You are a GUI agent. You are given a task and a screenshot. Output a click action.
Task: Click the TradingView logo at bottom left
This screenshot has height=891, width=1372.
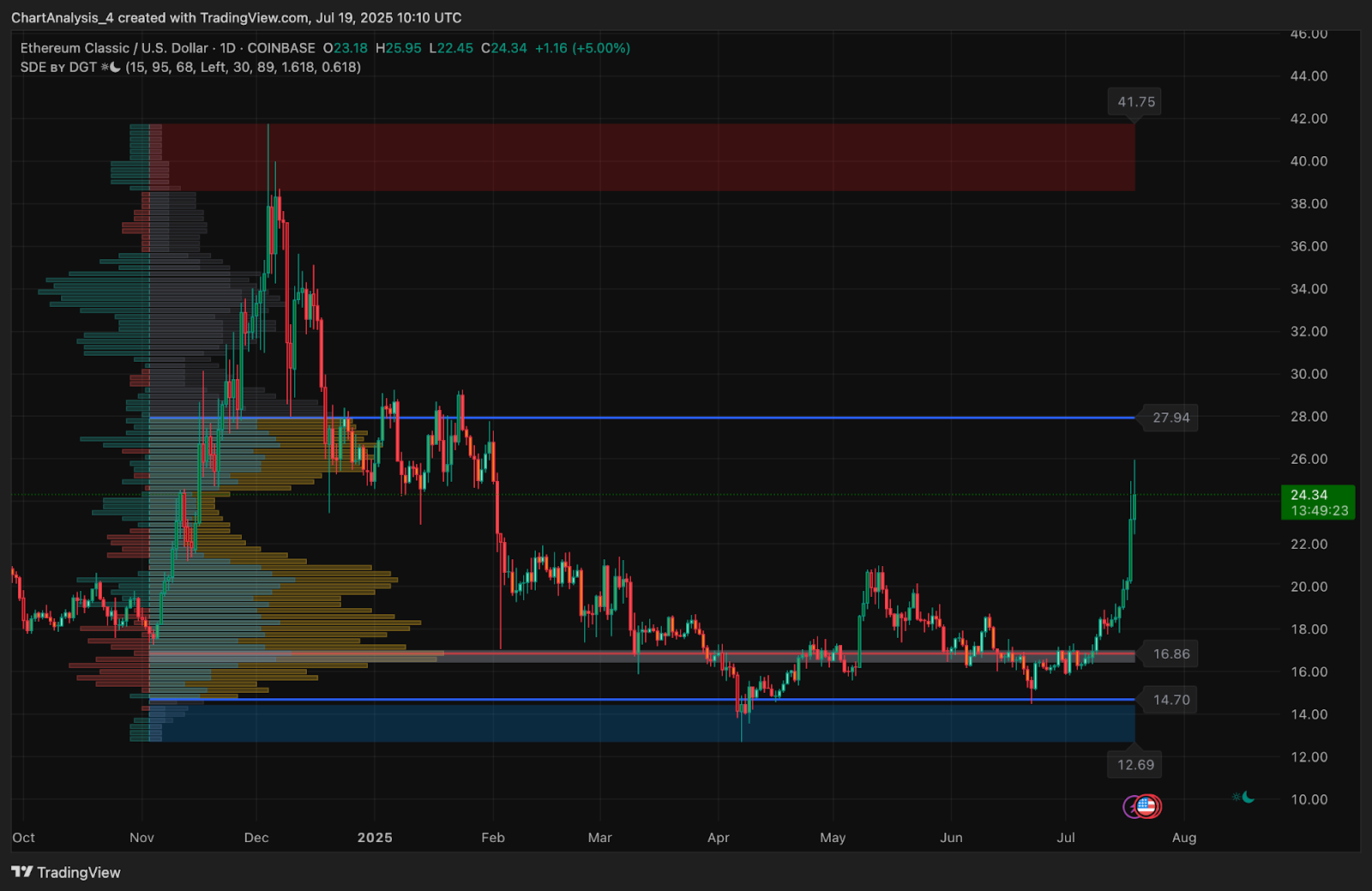click(x=66, y=872)
